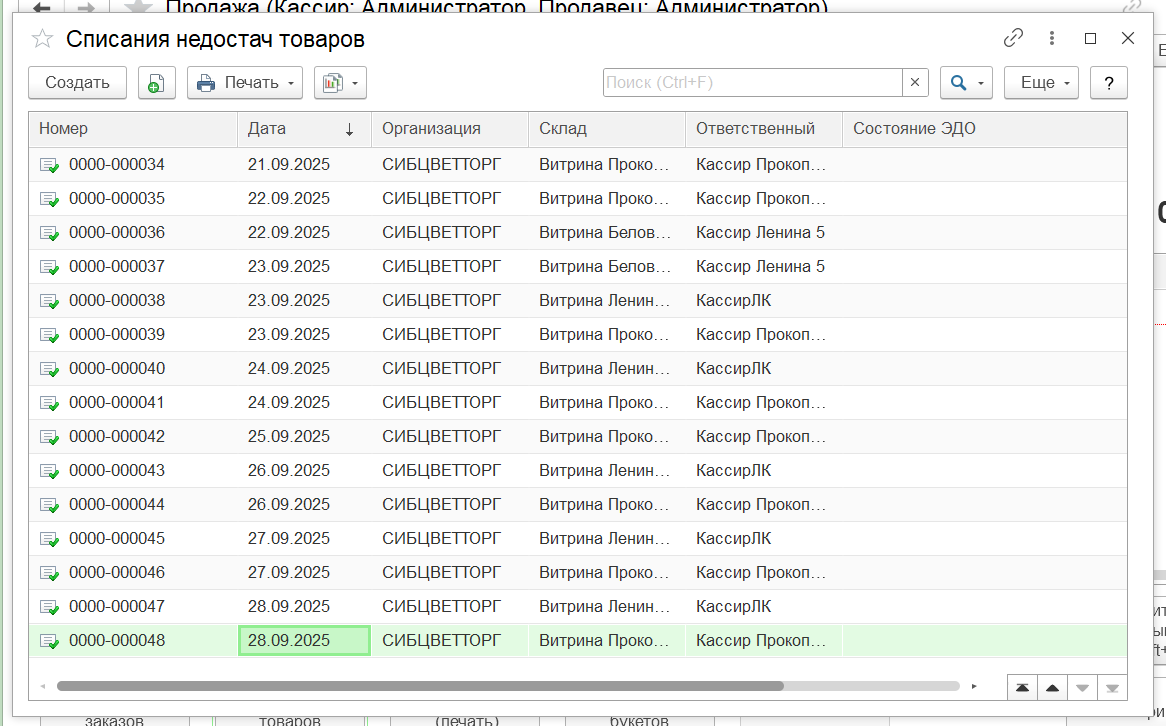Click the posted icon of document 0000-000041
Image resolution: width=1166 pixels, height=726 pixels.
(49, 403)
